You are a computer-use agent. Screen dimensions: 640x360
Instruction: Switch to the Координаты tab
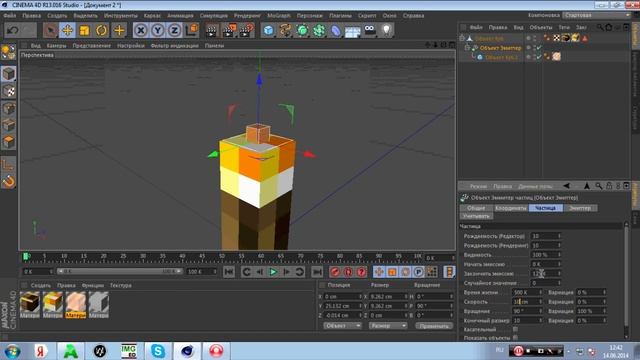[511, 208]
